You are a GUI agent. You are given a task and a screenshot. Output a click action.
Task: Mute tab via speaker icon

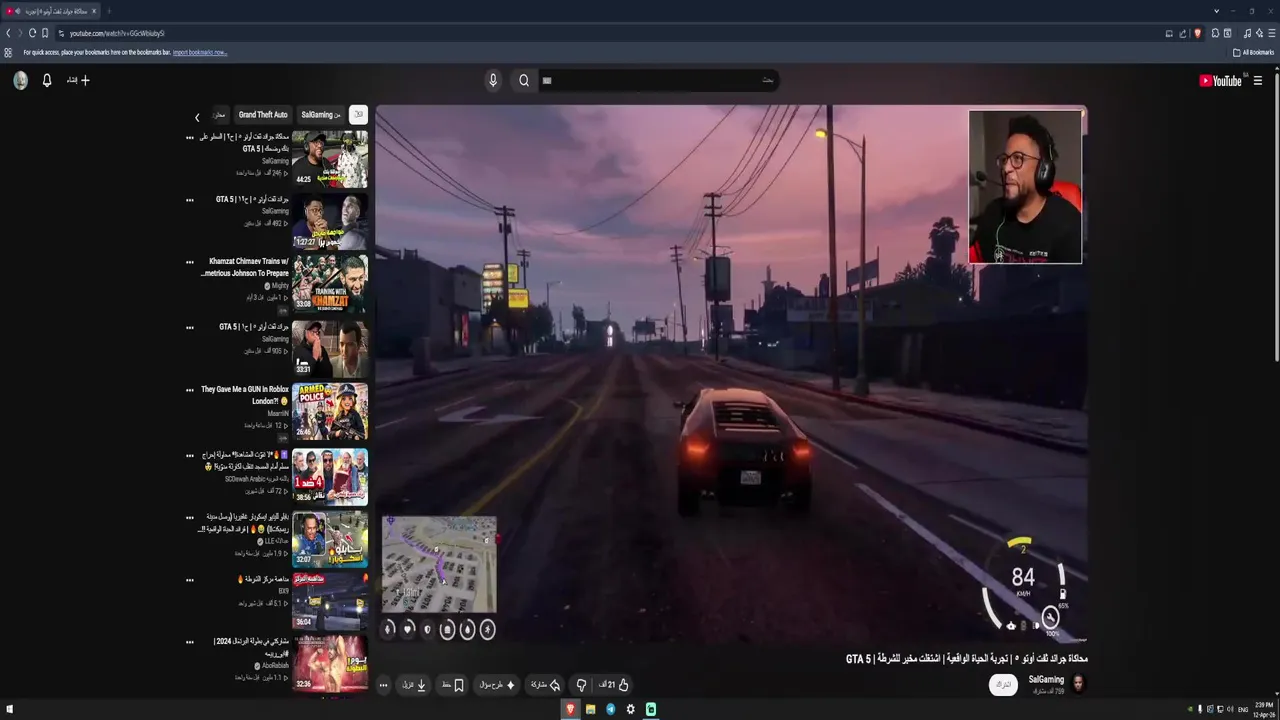17,11
